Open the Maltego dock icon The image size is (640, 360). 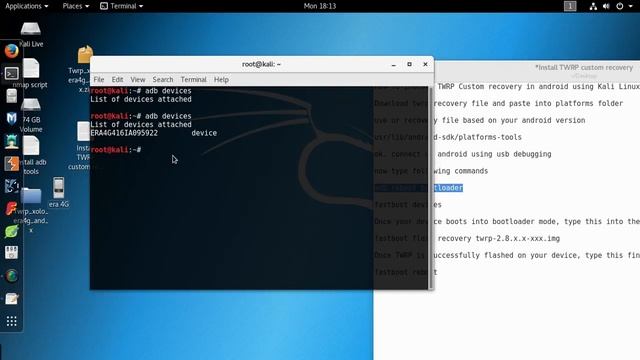point(11,186)
